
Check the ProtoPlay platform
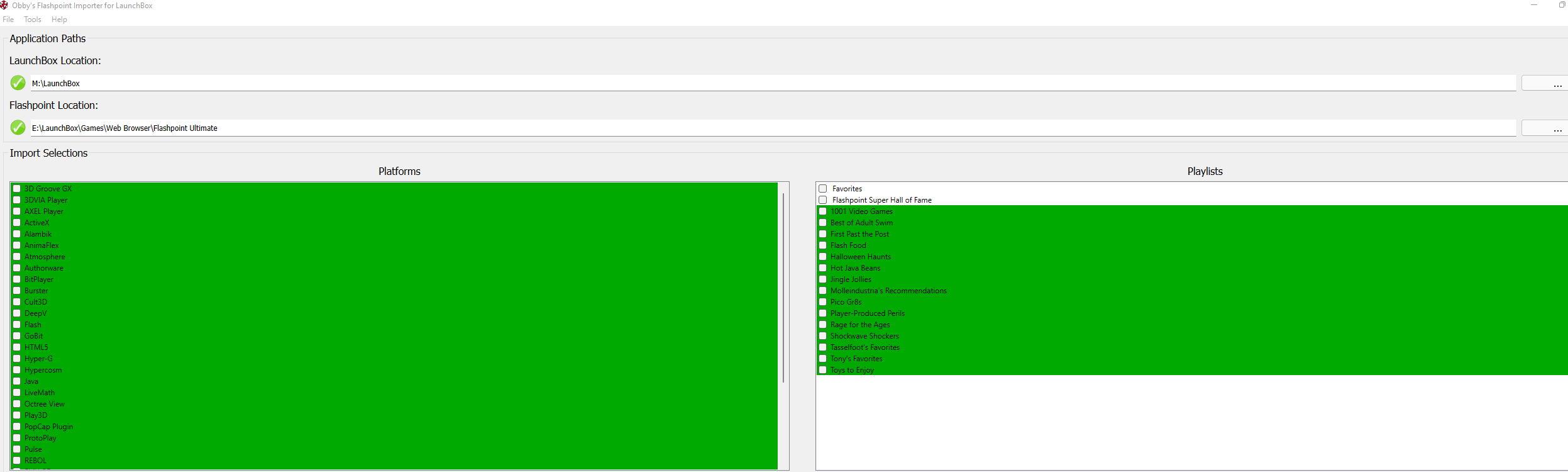click(x=17, y=437)
